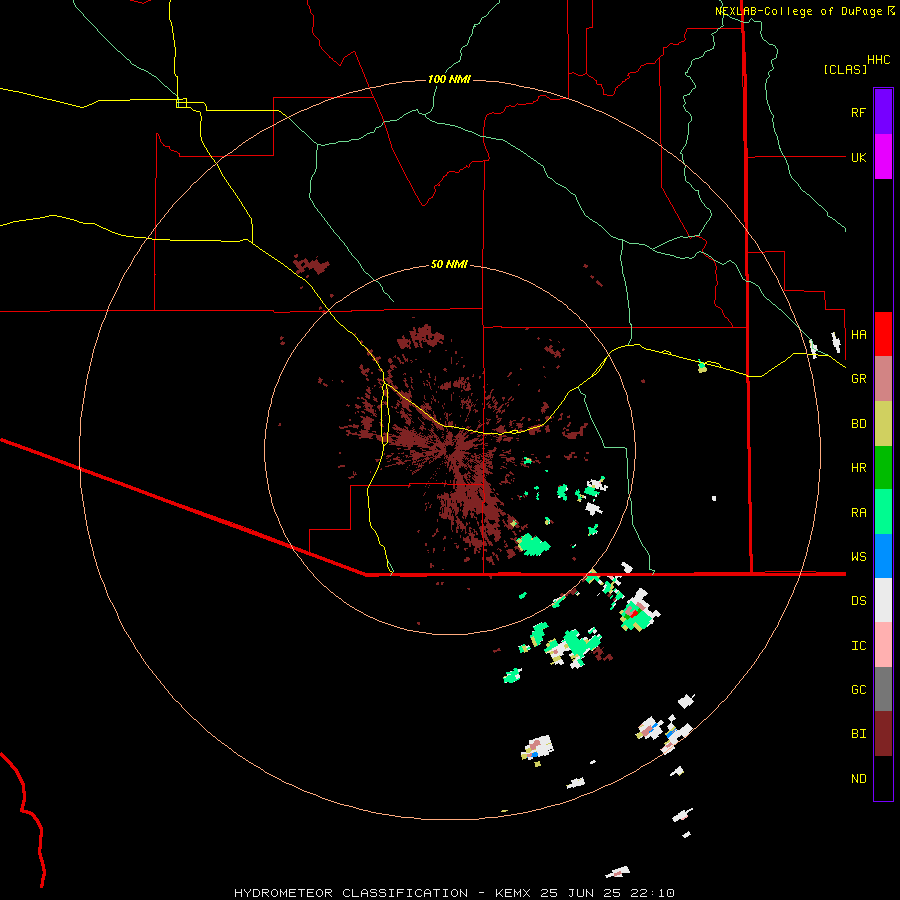This screenshot has height=900, width=900.
Task: Click the red hail core in the storm cell
Action: click(634, 614)
